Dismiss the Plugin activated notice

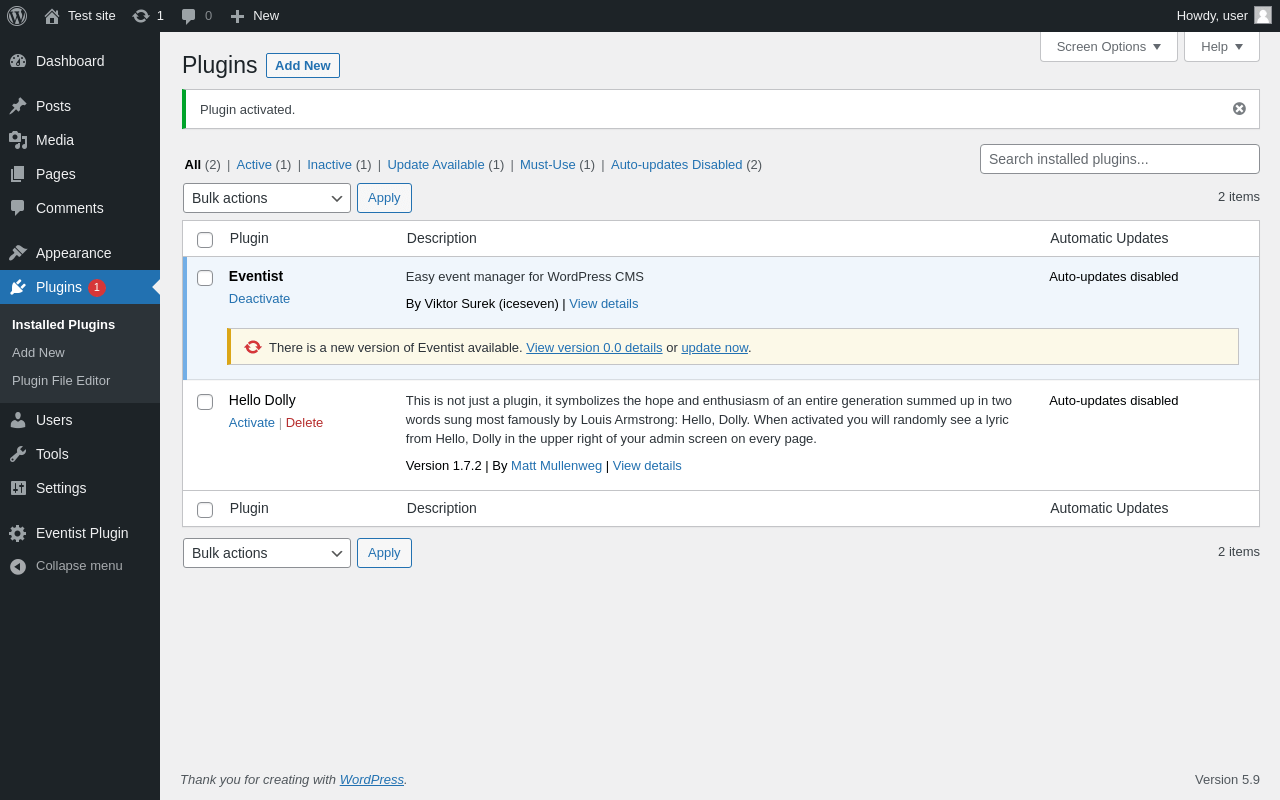[1239, 109]
